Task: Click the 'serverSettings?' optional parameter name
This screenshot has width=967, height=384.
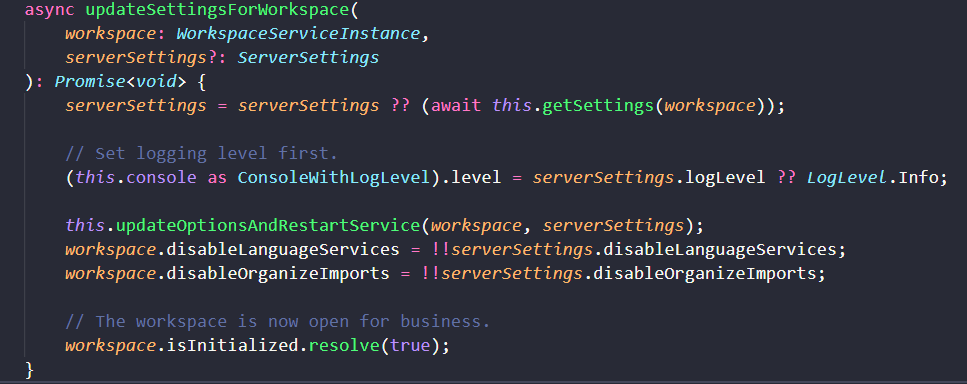Action: point(141,58)
